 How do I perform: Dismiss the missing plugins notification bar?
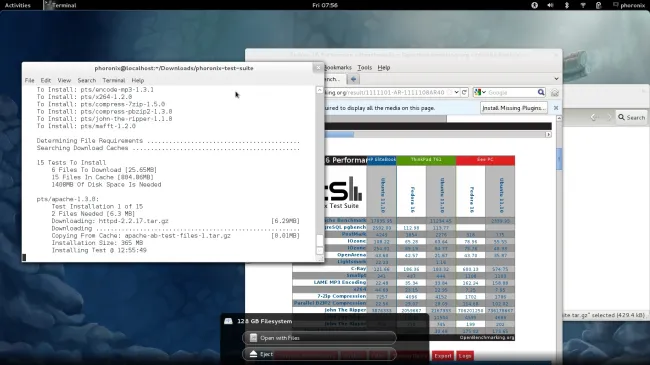click(x=556, y=108)
